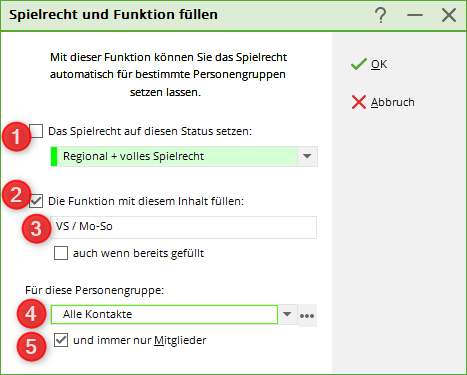The height and width of the screenshot is (375, 467).
Task: Disable 'und immer nur Mitglieder' checkbox
Action: click(x=61, y=340)
